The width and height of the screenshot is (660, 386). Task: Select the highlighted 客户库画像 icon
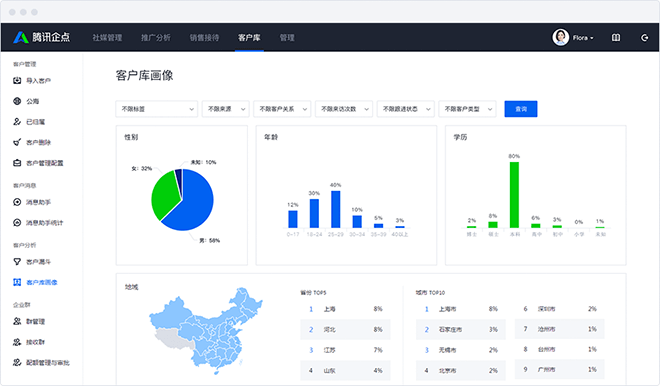[x=17, y=282]
